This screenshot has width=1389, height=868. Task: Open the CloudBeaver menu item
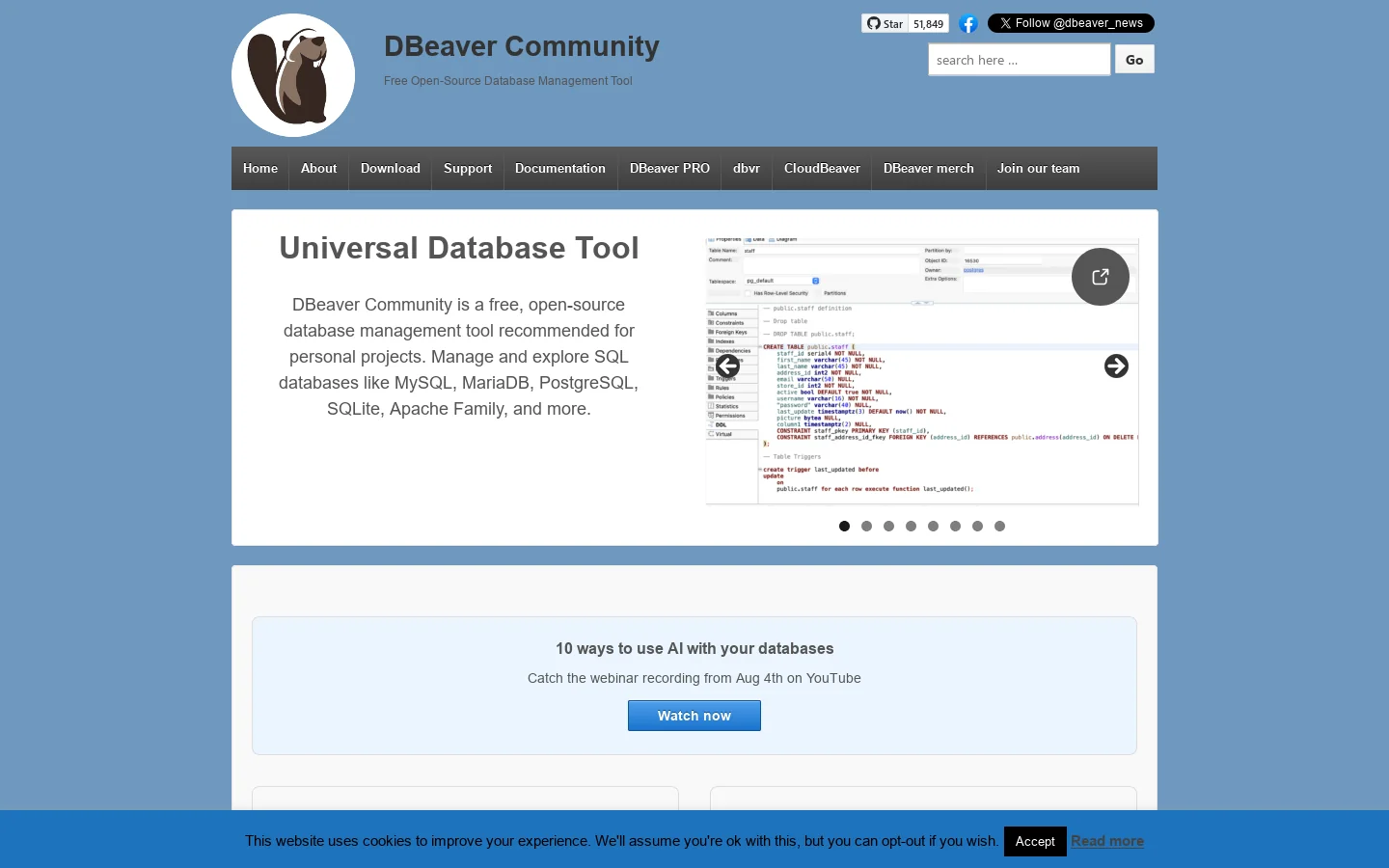pyautogui.click(x=822, y=169)
